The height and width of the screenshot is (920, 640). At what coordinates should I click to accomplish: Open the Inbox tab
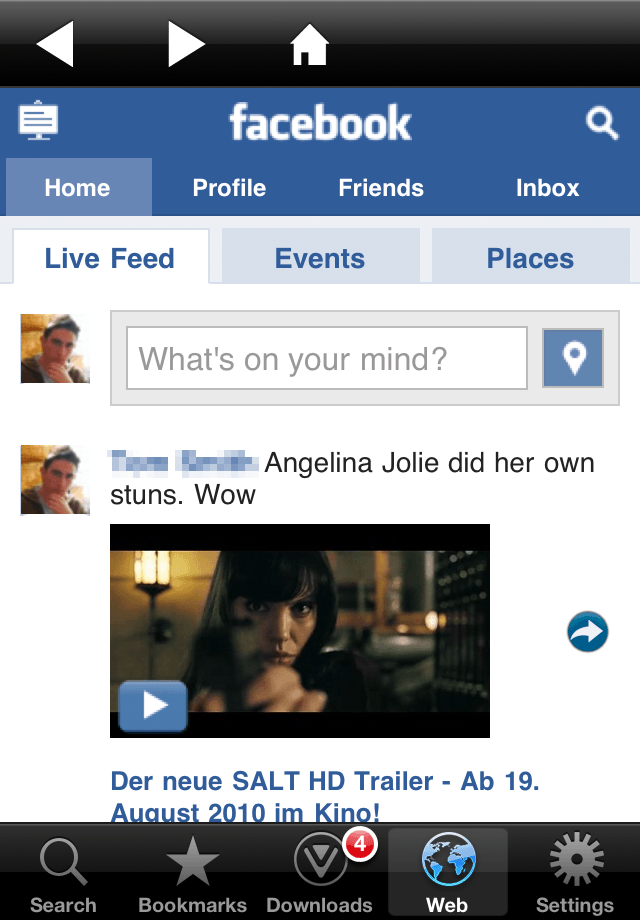pyautogui.click(x=547, y=188)
